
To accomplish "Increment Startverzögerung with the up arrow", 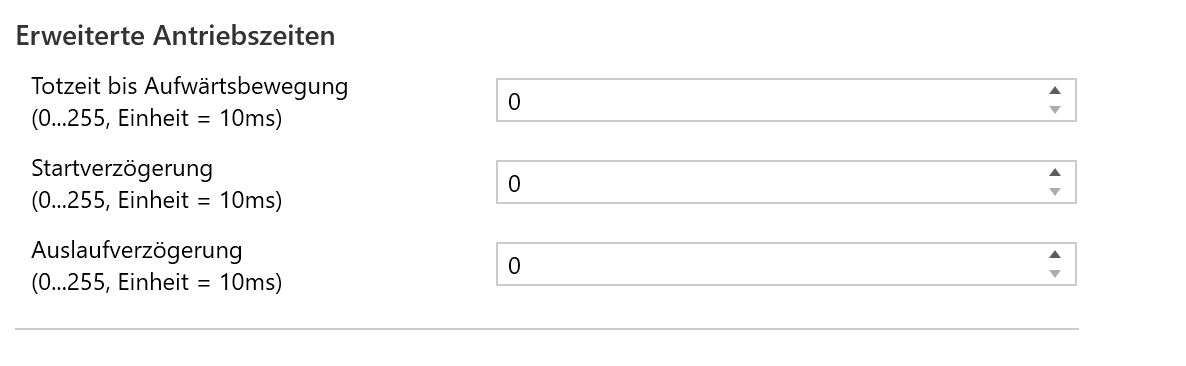I will click(1055, 172).
